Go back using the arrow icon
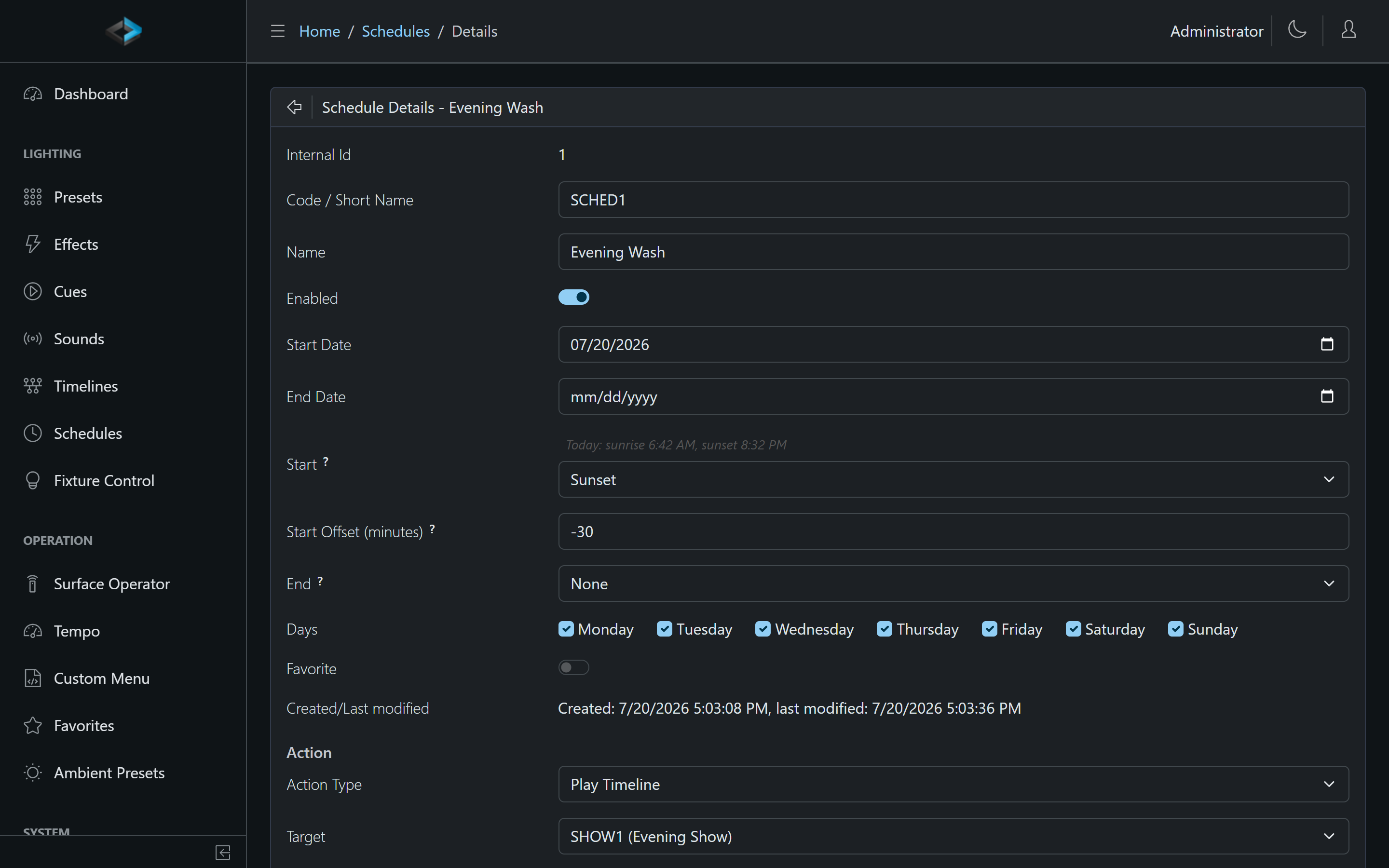This screenshot has height=868, width=1389. (295, 107)
